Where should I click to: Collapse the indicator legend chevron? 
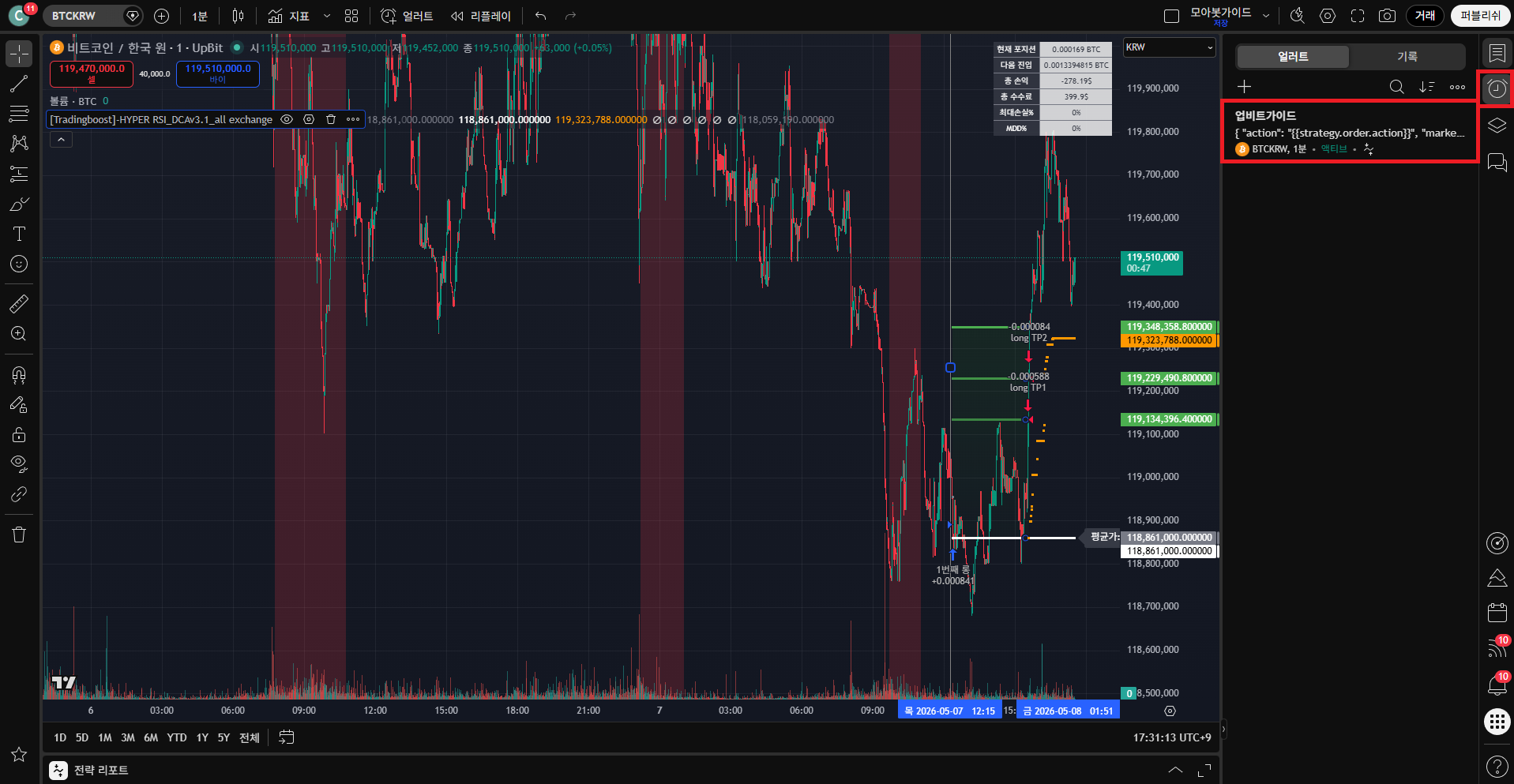tap(61, 139)
